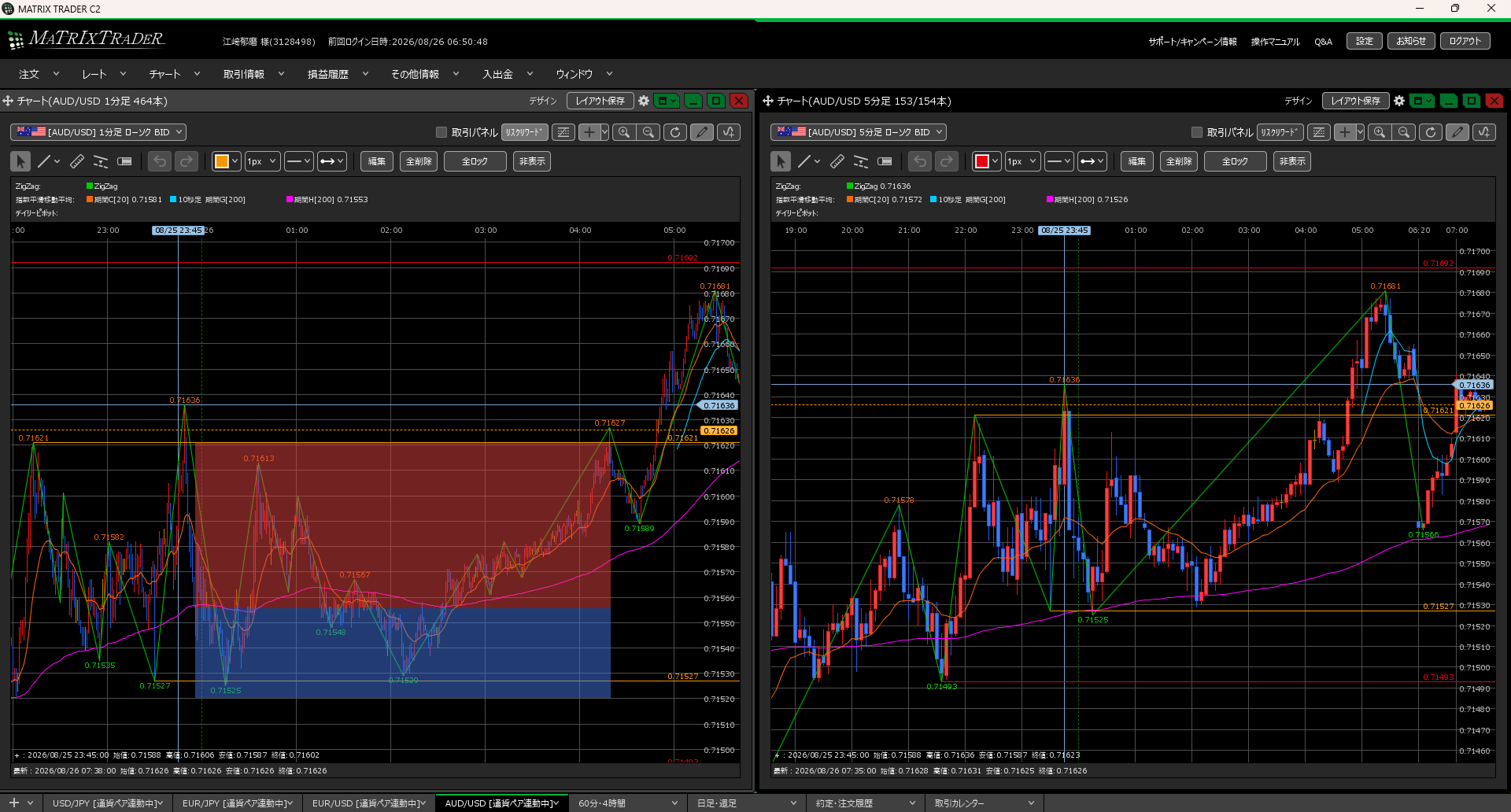Open the チャート menu
The image size is (1511, 812).
click(x=174, y=74)
